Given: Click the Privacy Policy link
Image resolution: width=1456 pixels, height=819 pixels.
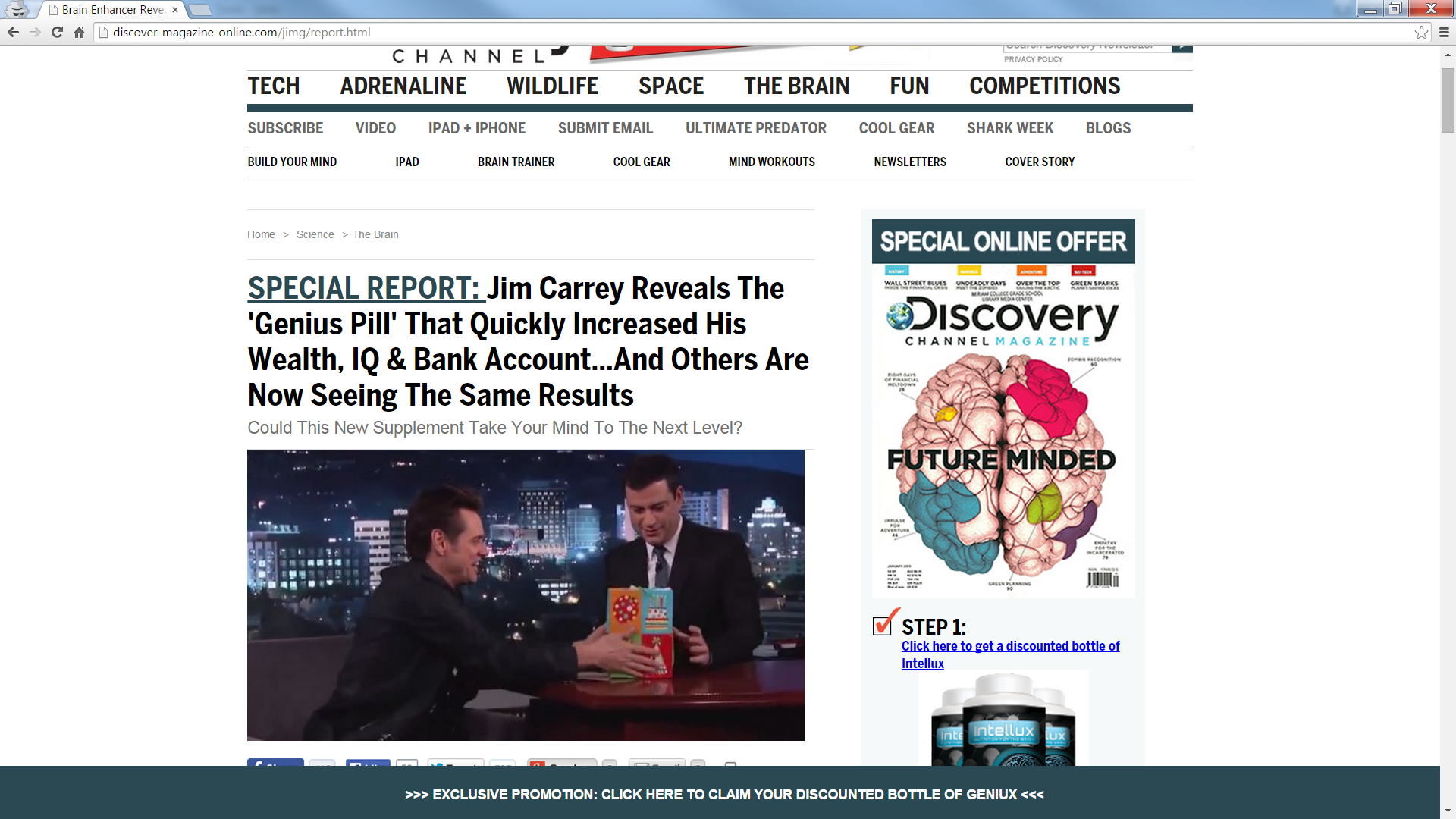Looking at the screenshot, I should pos(1033,59).
